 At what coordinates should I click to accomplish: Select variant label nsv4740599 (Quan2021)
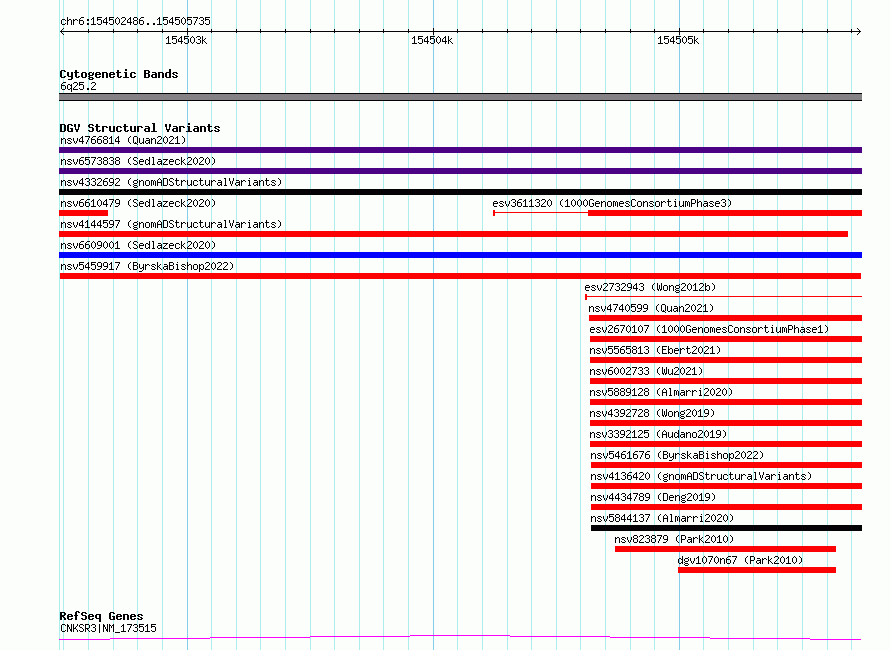651,308
